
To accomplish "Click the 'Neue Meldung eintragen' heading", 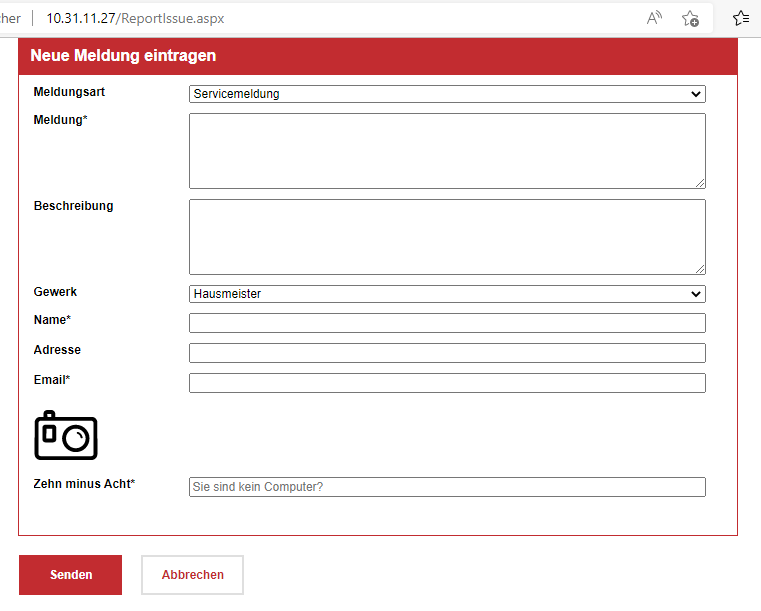I will coord(123,55).
